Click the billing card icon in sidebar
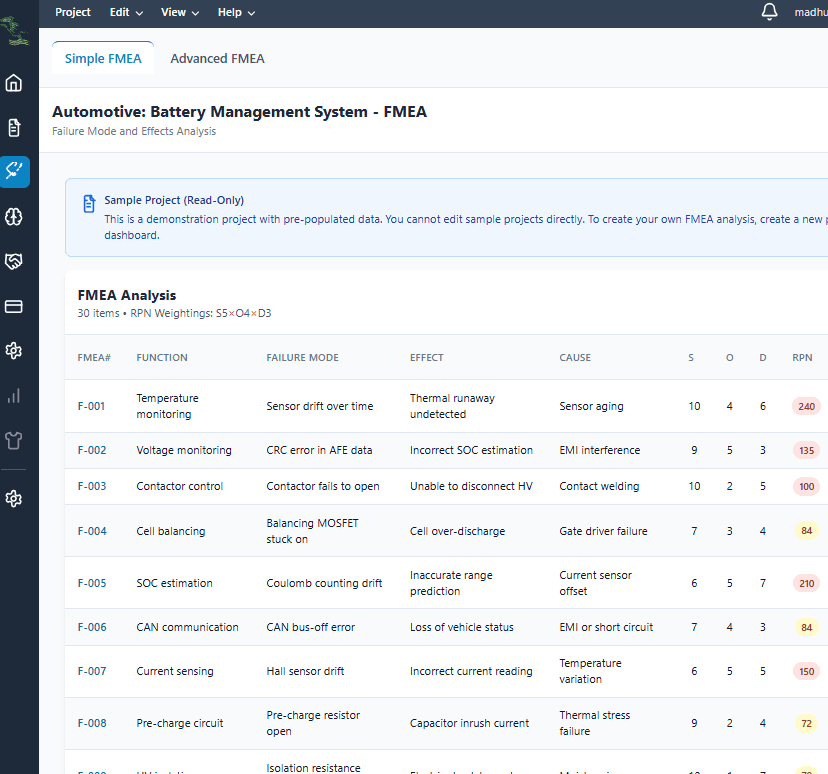Screen dimensions: 828x774 [13, 306]
